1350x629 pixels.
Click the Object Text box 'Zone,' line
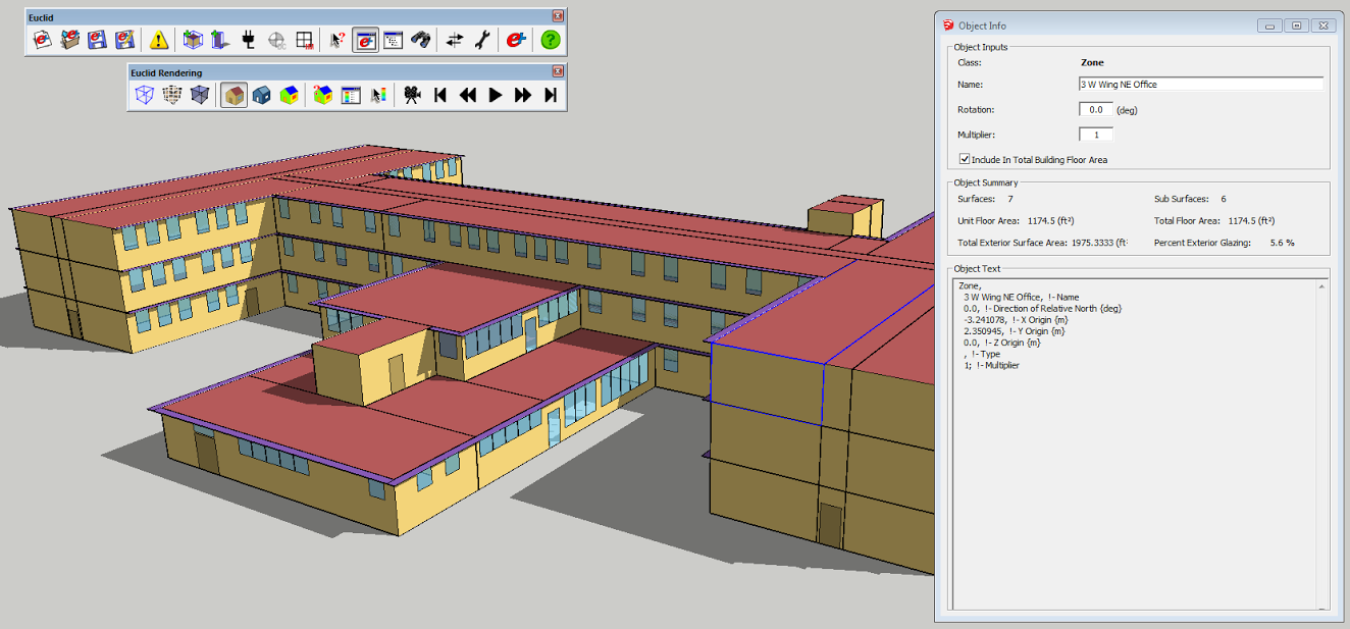tap(969, 286)
